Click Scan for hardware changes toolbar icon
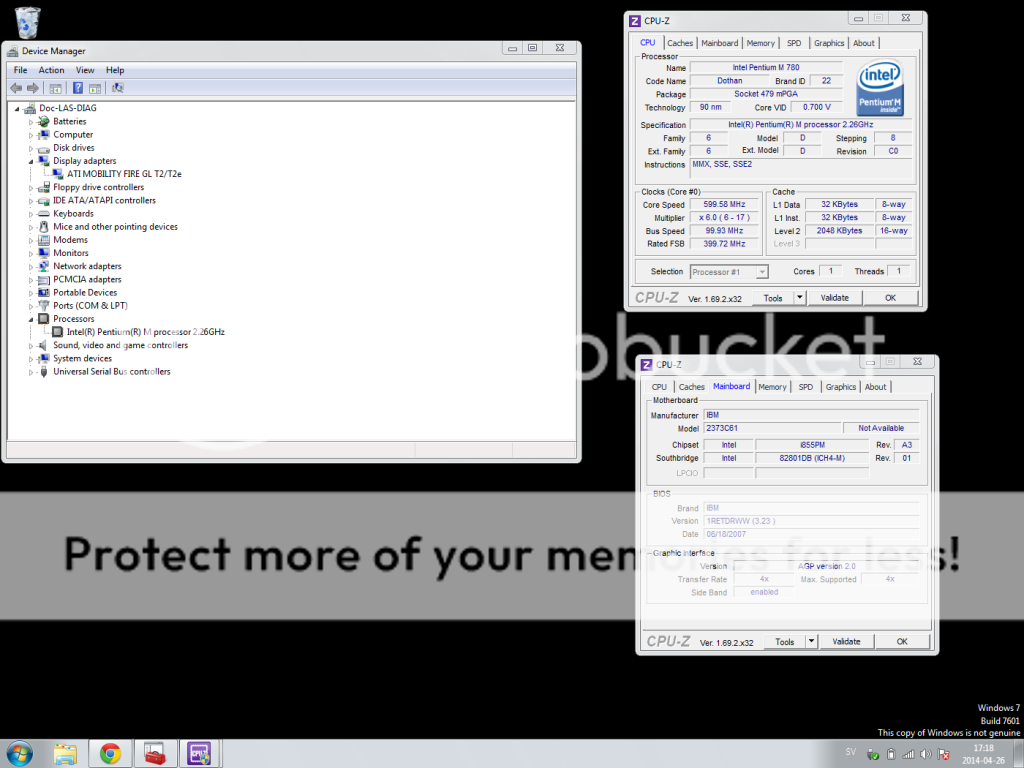Image resolution: width=1024 pixels, height=768 pixels. [118, 88]
